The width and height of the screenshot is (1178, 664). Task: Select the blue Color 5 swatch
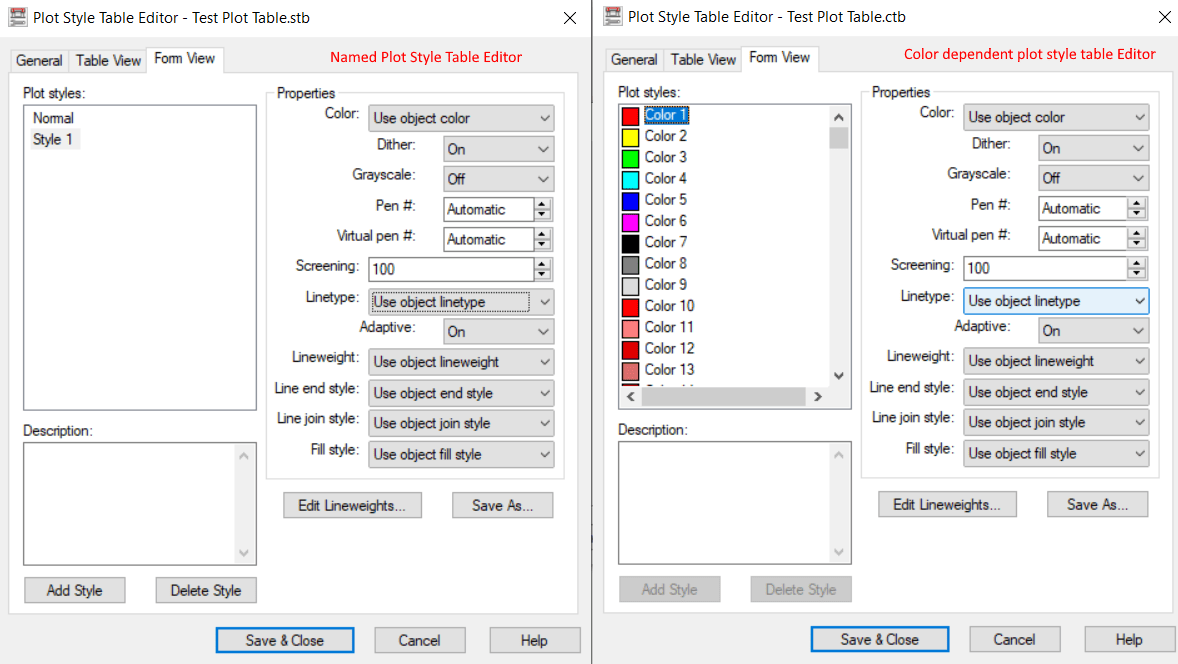tap(630, 201)
